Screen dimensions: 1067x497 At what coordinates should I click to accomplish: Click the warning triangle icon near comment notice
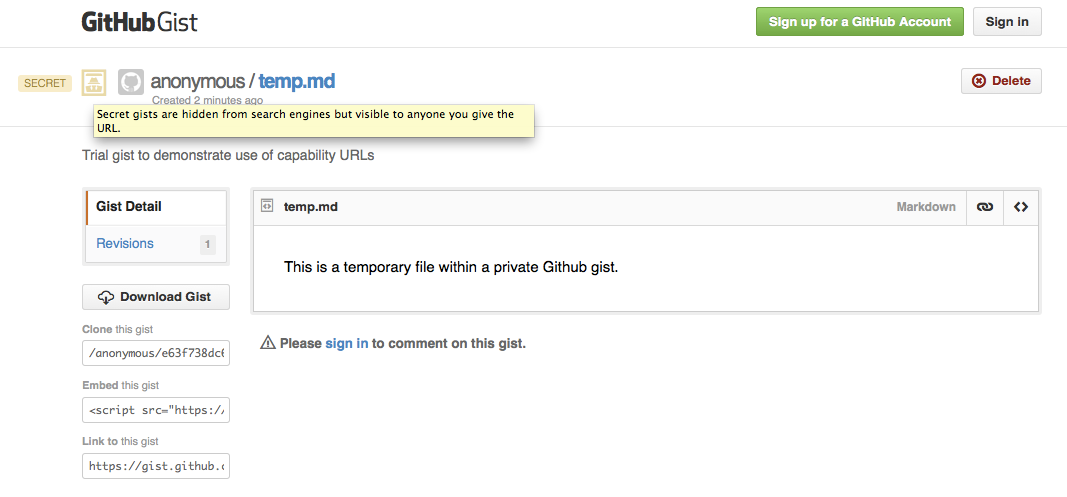267,343
